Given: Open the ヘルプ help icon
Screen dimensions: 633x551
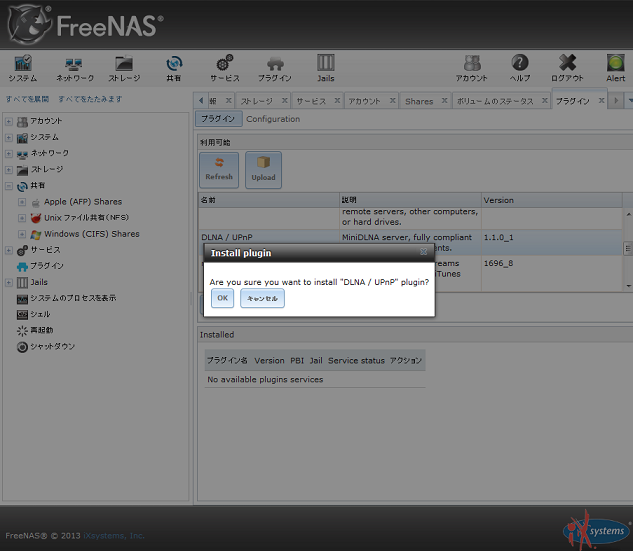Looking at the screenshot, I should click(520, 66).
